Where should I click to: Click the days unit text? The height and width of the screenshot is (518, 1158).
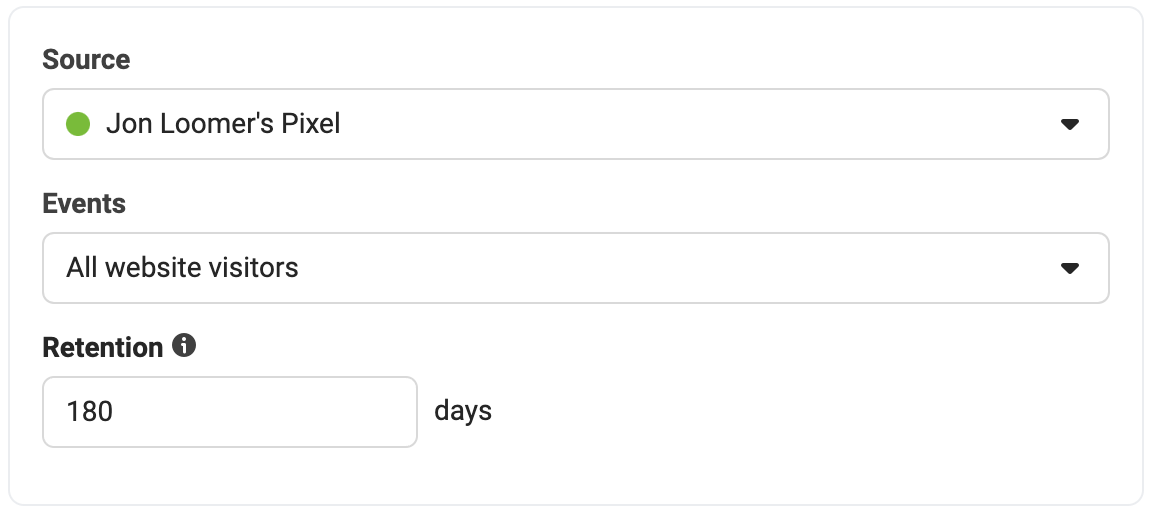pyautogui.click(x=463, y=410)
